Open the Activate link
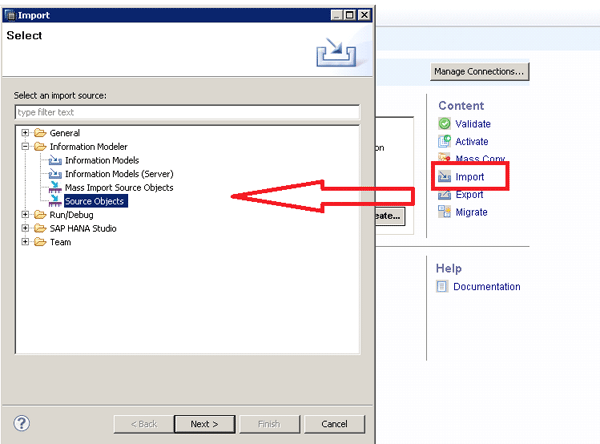600x444 pixels. 471,142
